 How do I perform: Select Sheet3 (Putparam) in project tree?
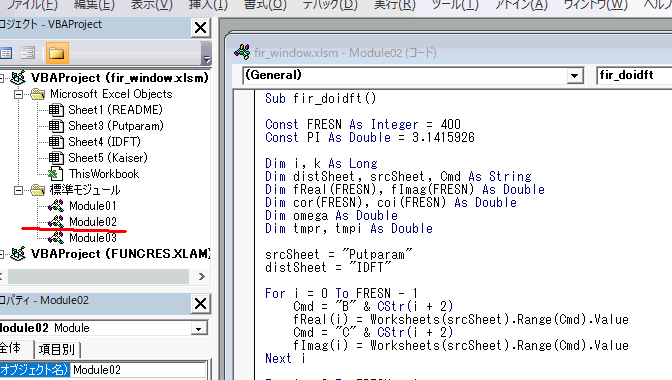click(116, 126)
